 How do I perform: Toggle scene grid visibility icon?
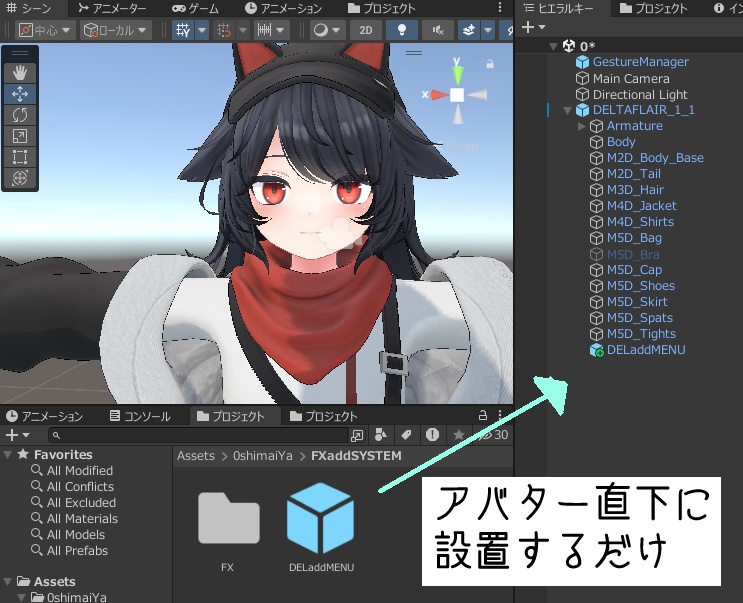(x=183, y=30)
